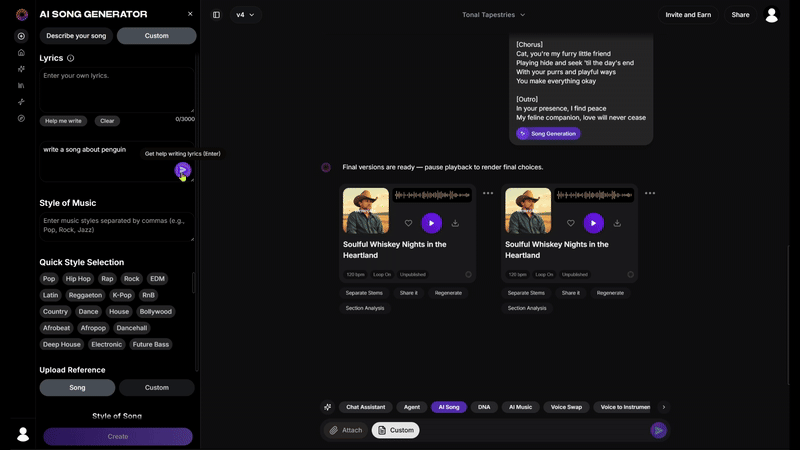Like the first song with heart icon

point(408,223)
